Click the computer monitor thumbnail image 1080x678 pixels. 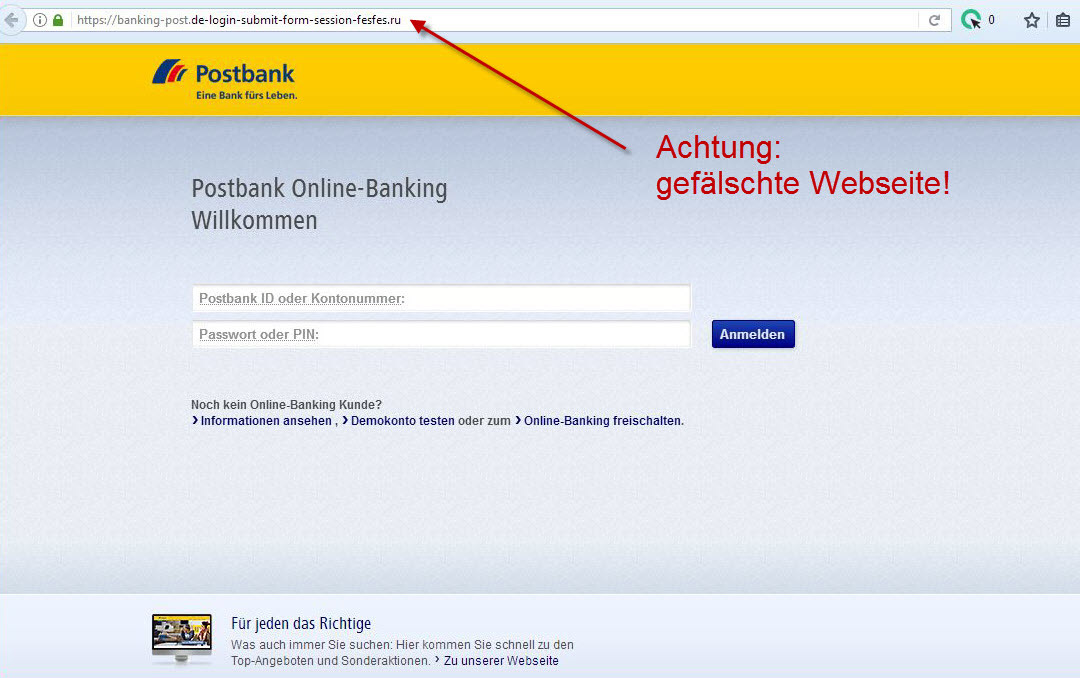tap(182, 639)
